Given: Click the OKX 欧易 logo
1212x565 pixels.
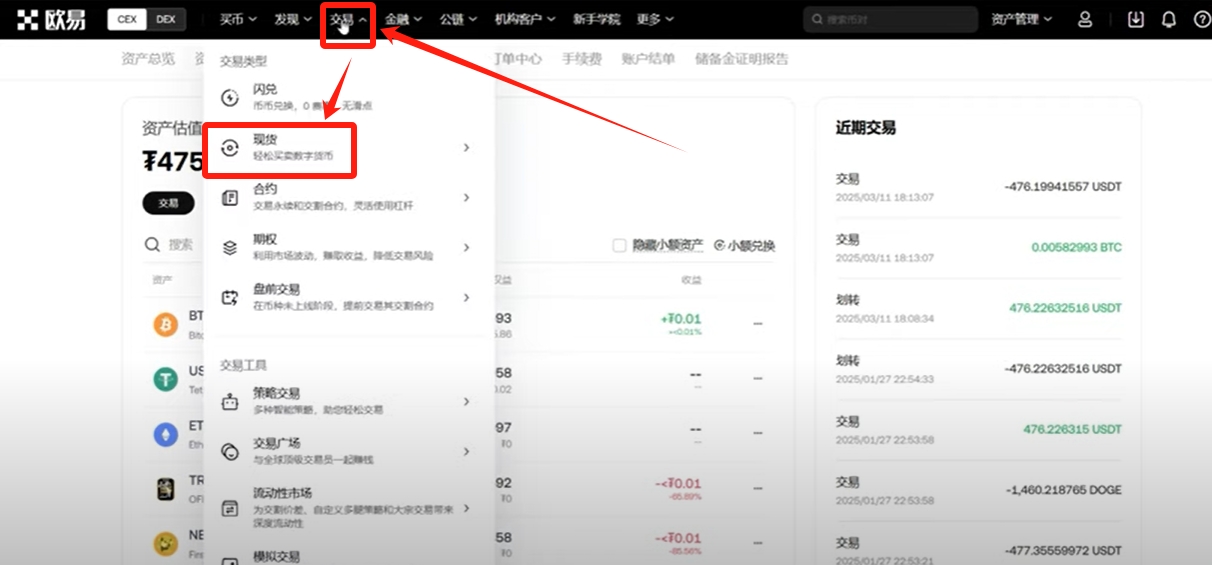Looking at the screenshot, I should 51,19.
